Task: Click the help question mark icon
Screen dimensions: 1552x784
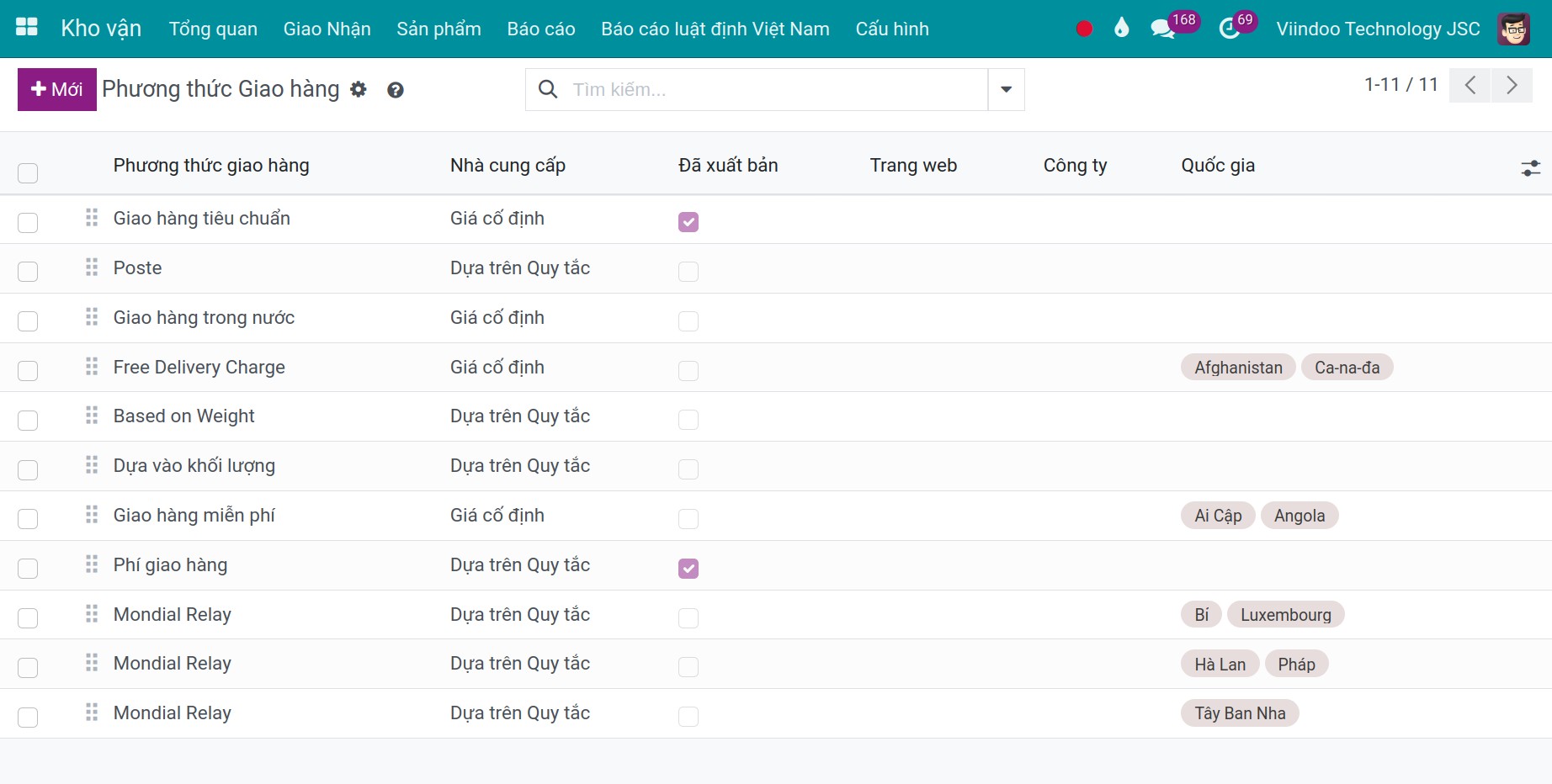Action: 396,90
